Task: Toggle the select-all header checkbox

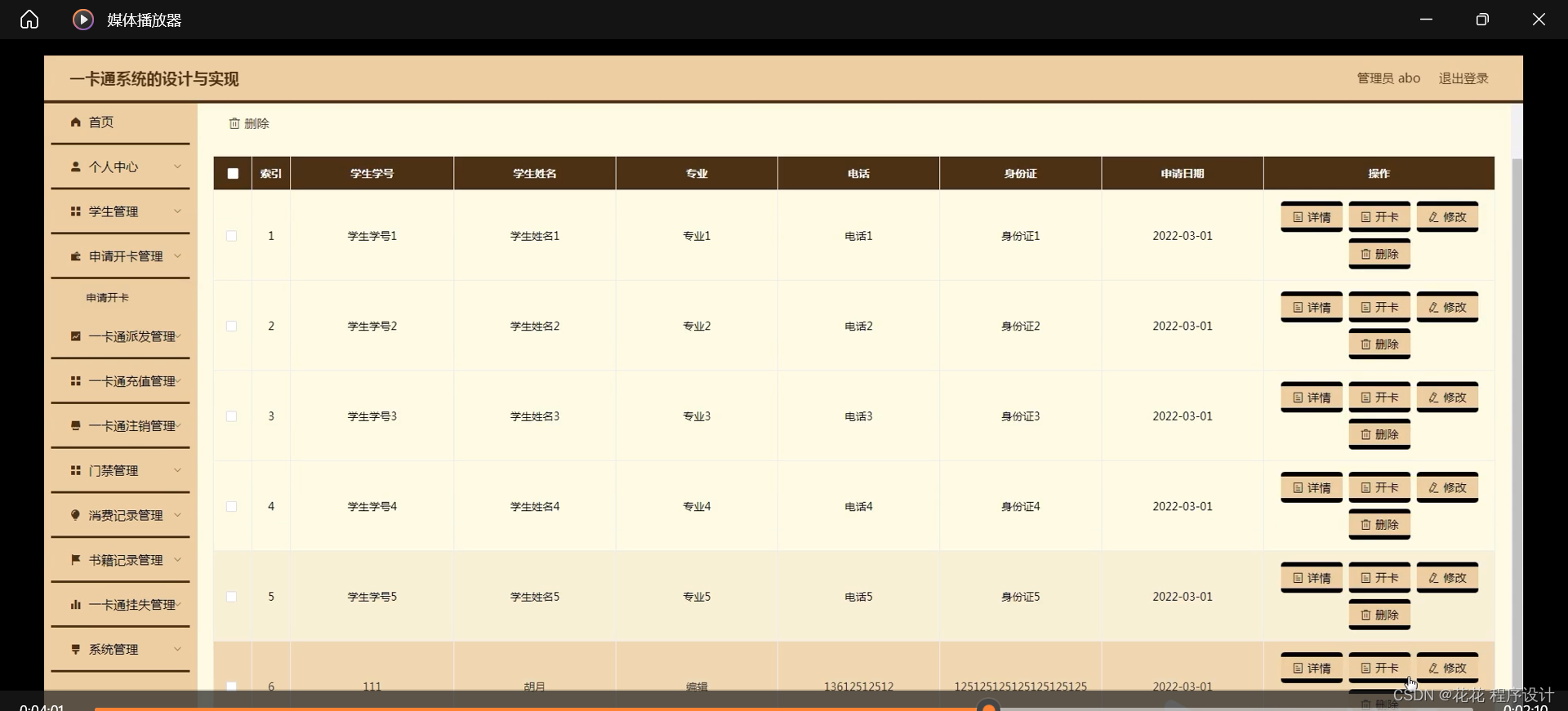Action: [x=233, y=173]
